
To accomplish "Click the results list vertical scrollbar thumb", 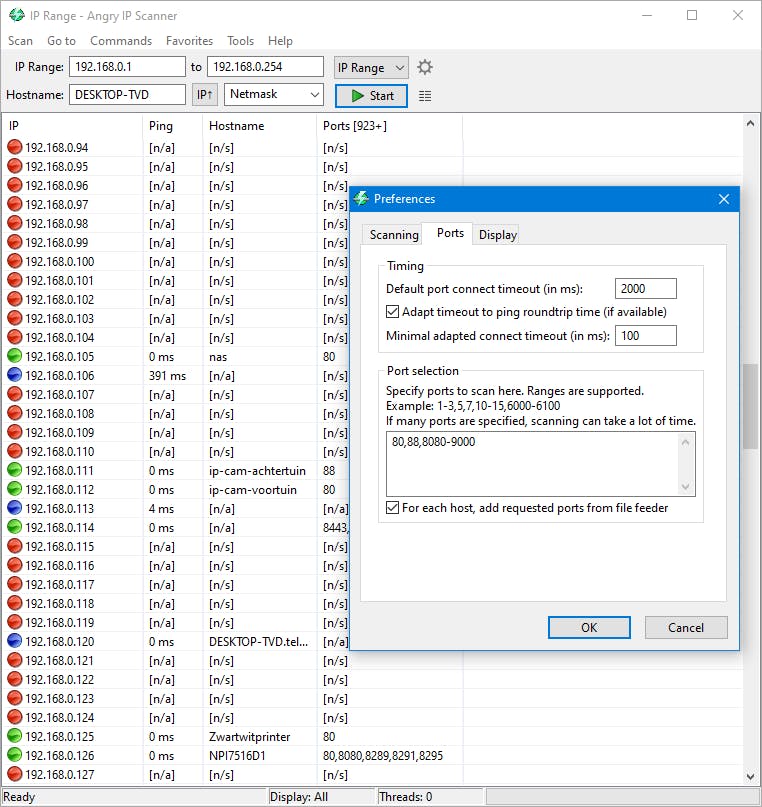I will [x=750, y=406].
